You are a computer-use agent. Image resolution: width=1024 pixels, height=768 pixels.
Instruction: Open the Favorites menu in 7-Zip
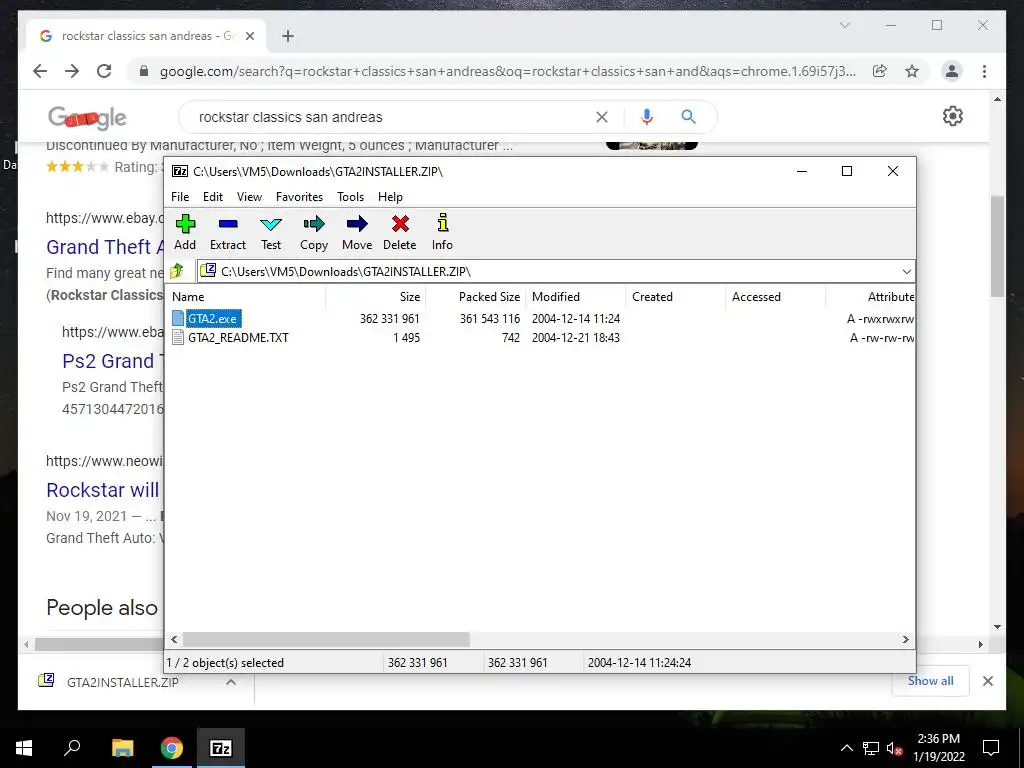(299, 197)
